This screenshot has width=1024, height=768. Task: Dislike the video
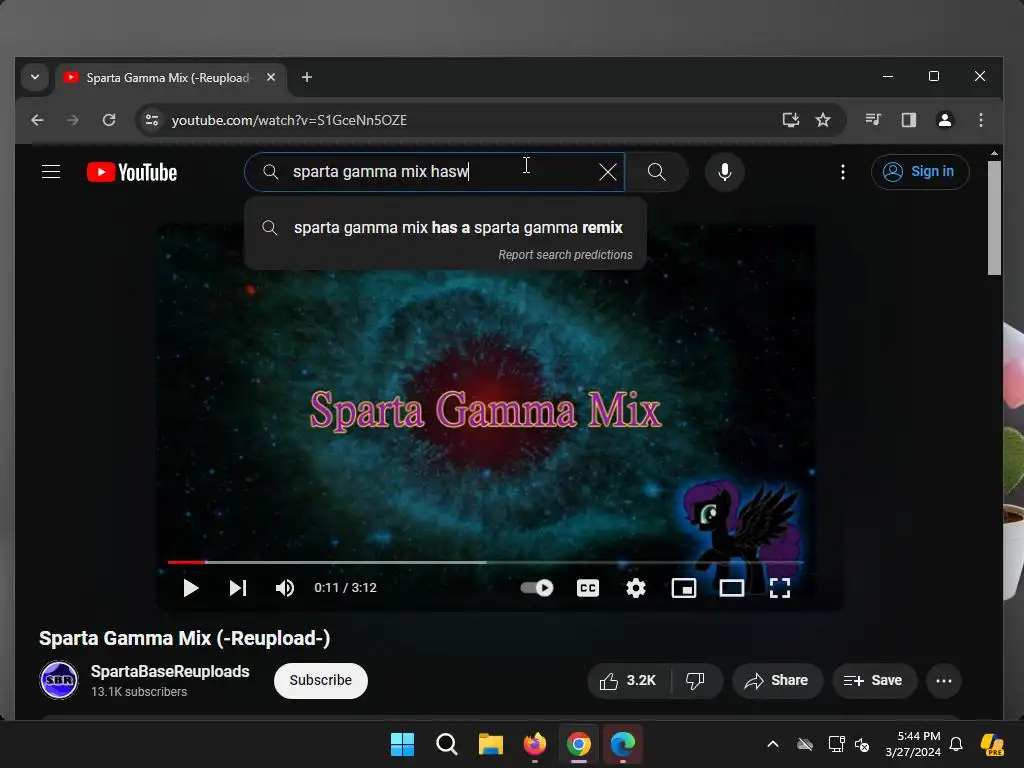click(696, 680)
